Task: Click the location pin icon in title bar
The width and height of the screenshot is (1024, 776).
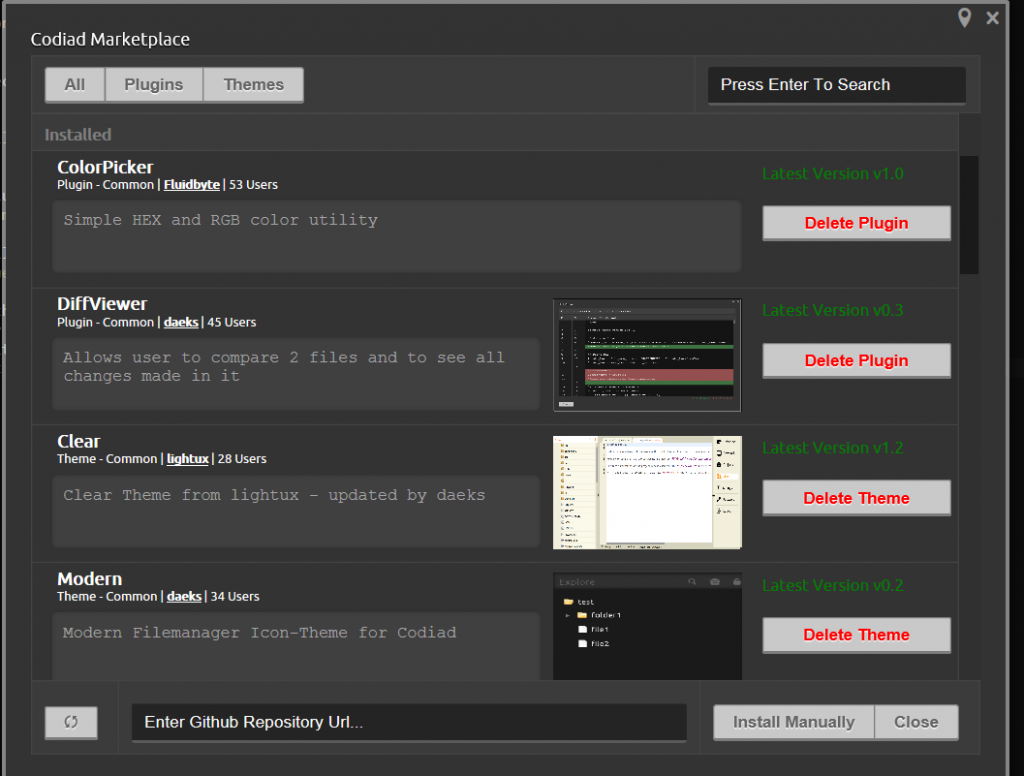Action: point(964,17)
